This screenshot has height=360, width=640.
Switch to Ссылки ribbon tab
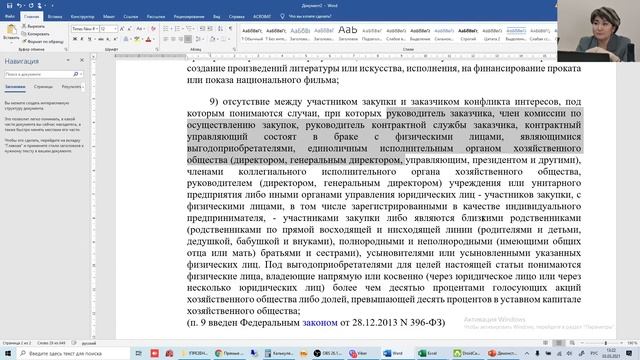tap(131, 17)
